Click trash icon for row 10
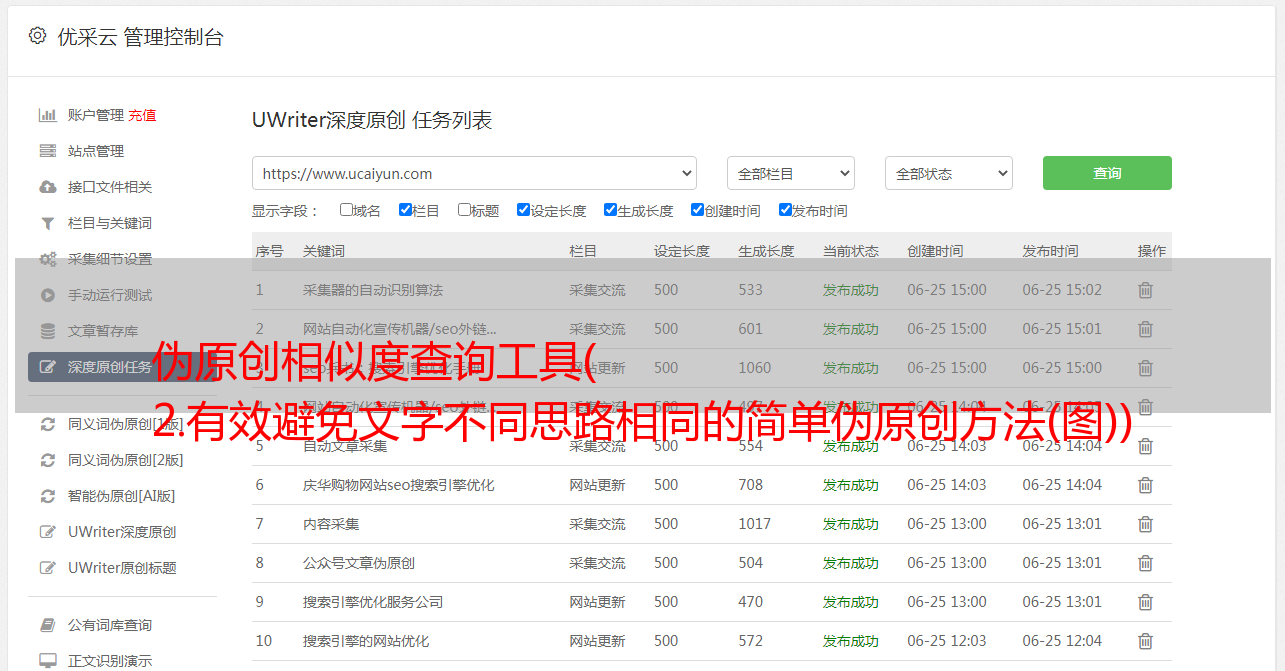Screen dimensions: 1285x671 point(1145,641)
